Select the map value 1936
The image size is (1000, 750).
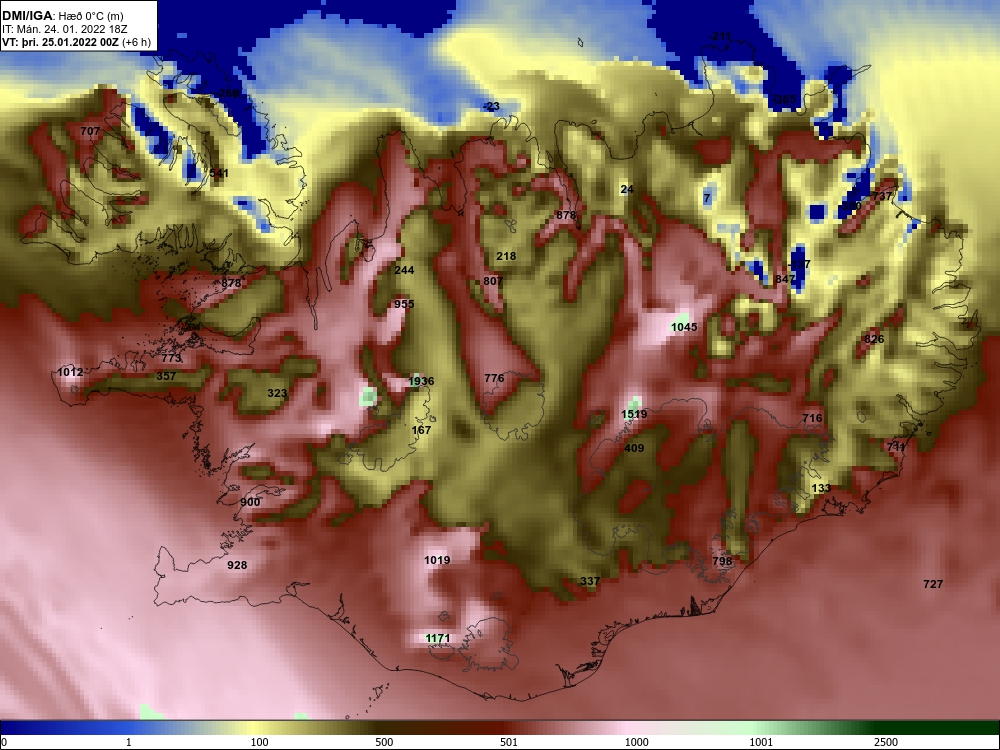click(x=421, y=381)
